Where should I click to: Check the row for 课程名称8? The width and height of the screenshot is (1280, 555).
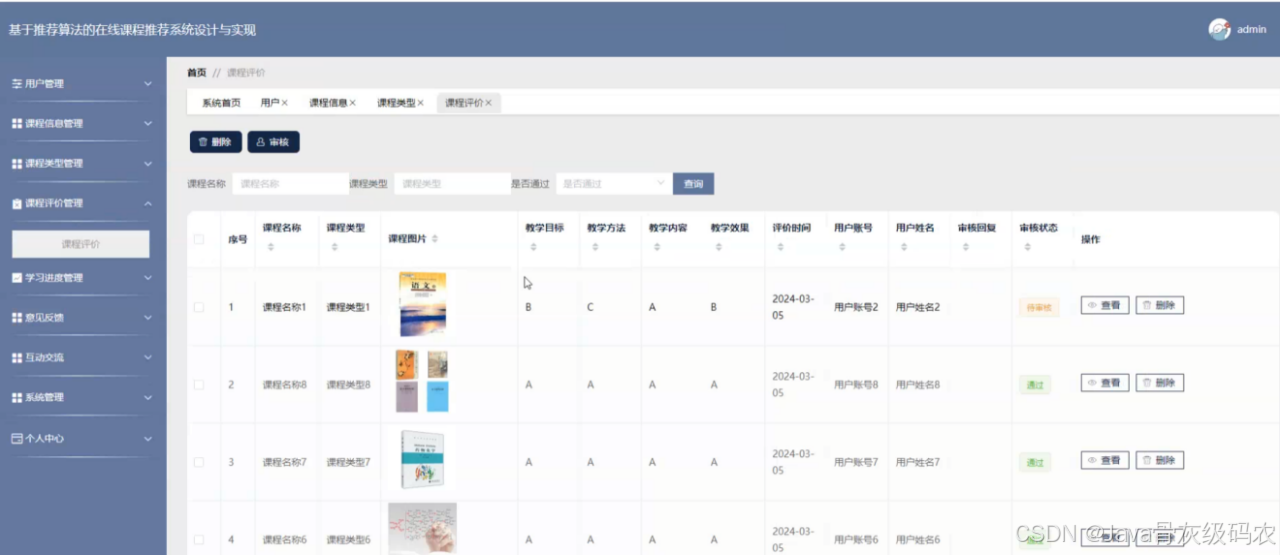(199, 384)
